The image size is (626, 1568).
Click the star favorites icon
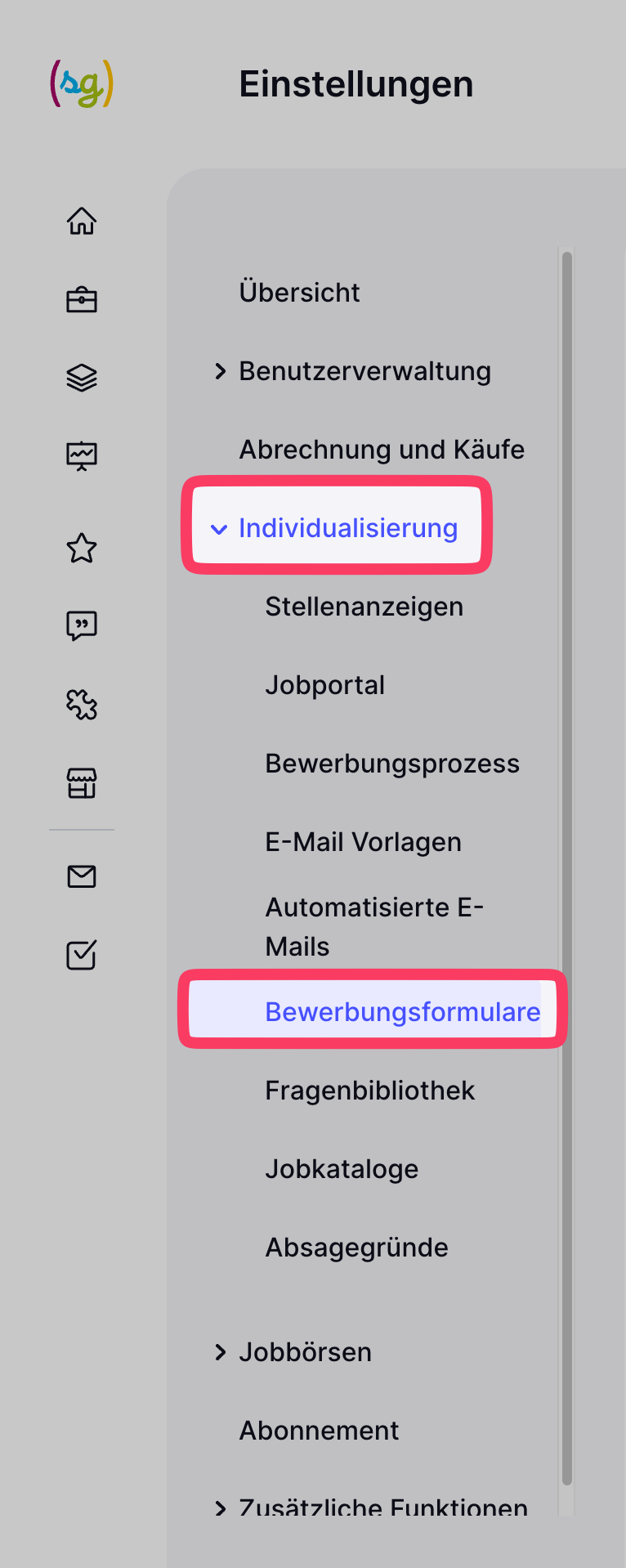coord(82,548)
